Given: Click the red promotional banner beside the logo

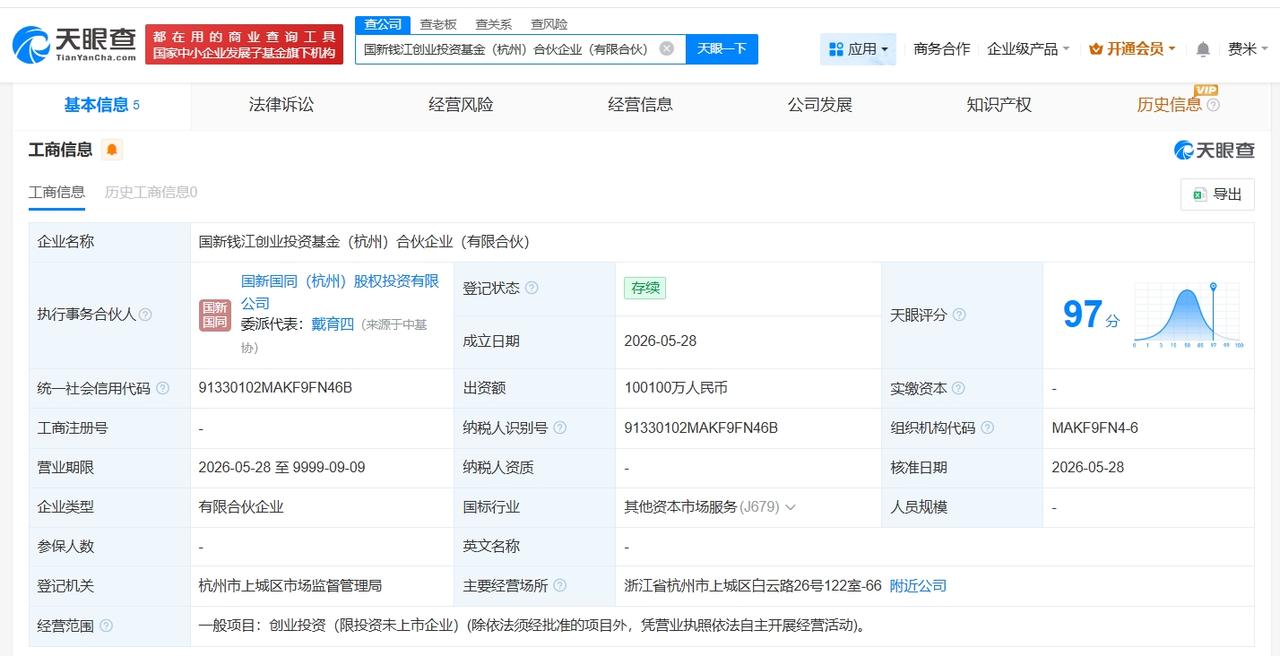Looking at the screenshot, I should coord(244,45).
